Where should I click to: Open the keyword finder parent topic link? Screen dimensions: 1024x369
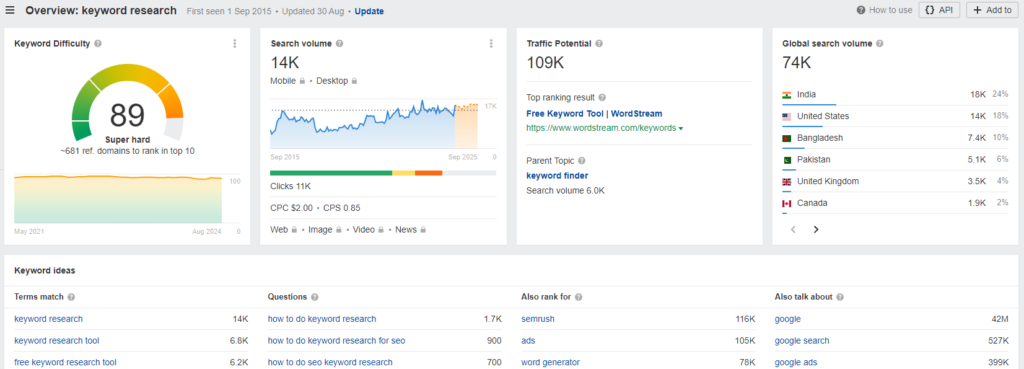tap(557, 176)
